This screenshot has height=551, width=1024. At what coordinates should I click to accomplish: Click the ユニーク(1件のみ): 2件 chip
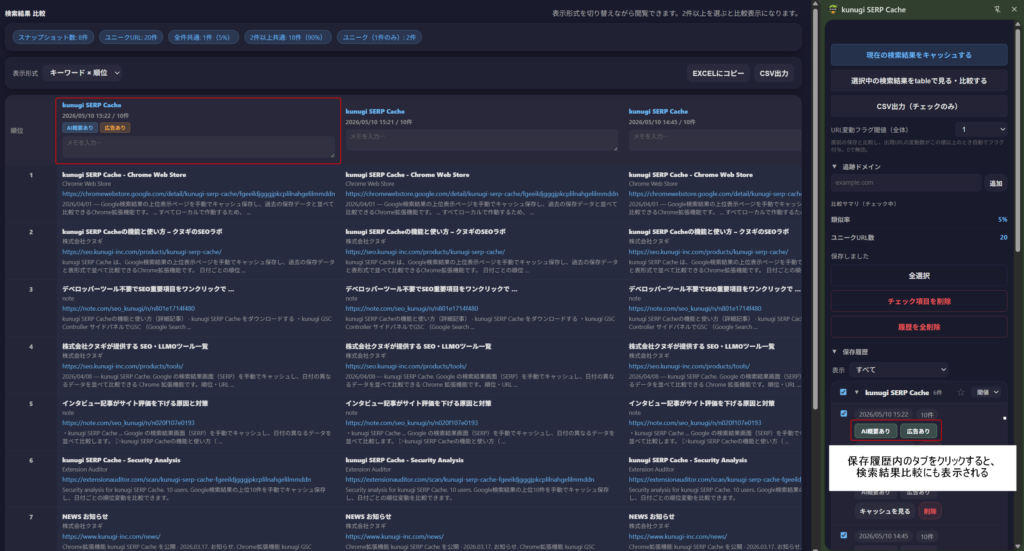coord(379,37)
